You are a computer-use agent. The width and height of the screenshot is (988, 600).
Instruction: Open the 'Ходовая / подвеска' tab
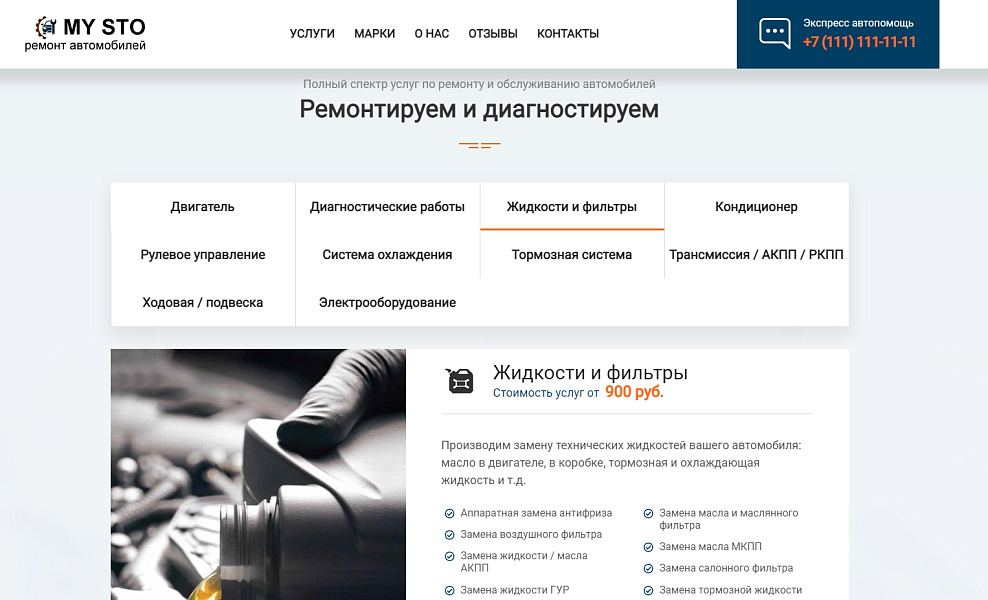[x=201, y=302]
